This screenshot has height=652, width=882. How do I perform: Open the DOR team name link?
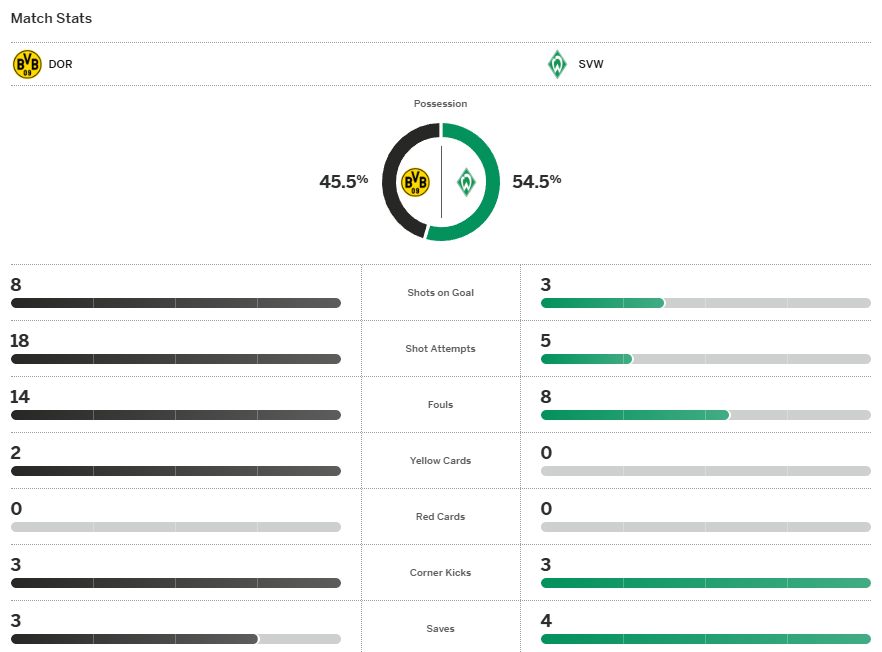[x=60, y=65]
